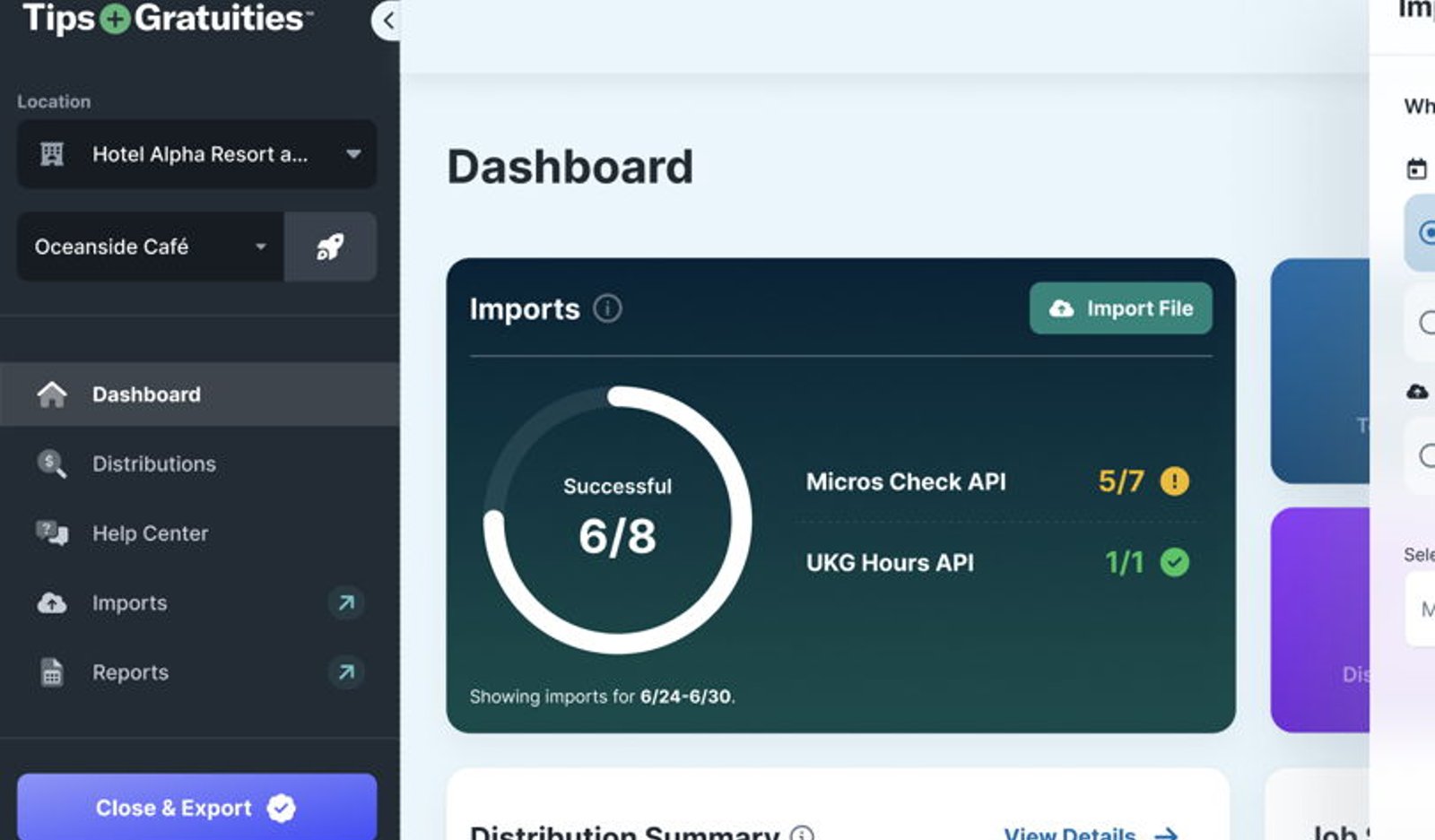
Task: Click the 5/7 import count
Action: (x=1121, y=481)
